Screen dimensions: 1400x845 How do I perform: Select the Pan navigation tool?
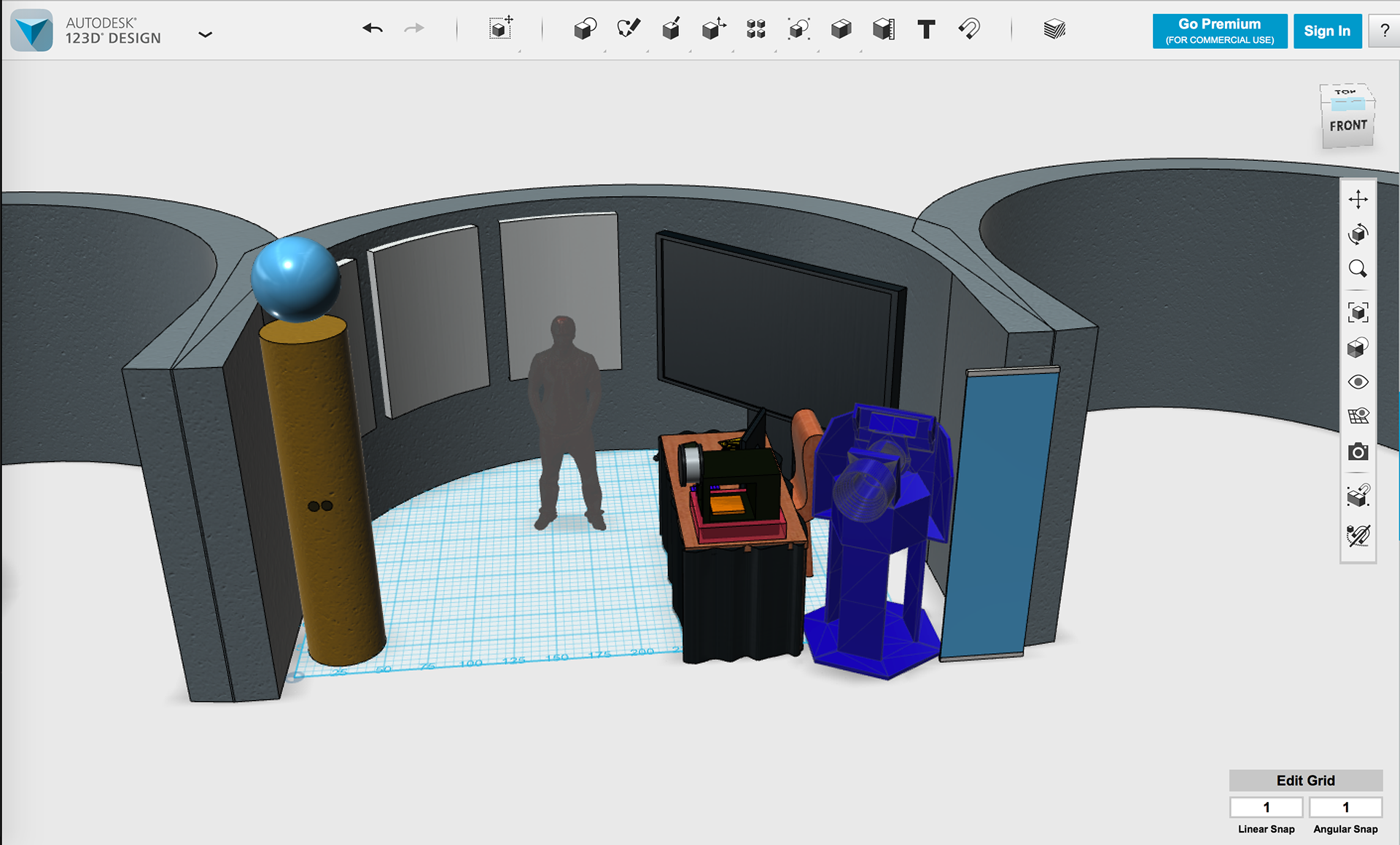click(x=1358, y=199)
